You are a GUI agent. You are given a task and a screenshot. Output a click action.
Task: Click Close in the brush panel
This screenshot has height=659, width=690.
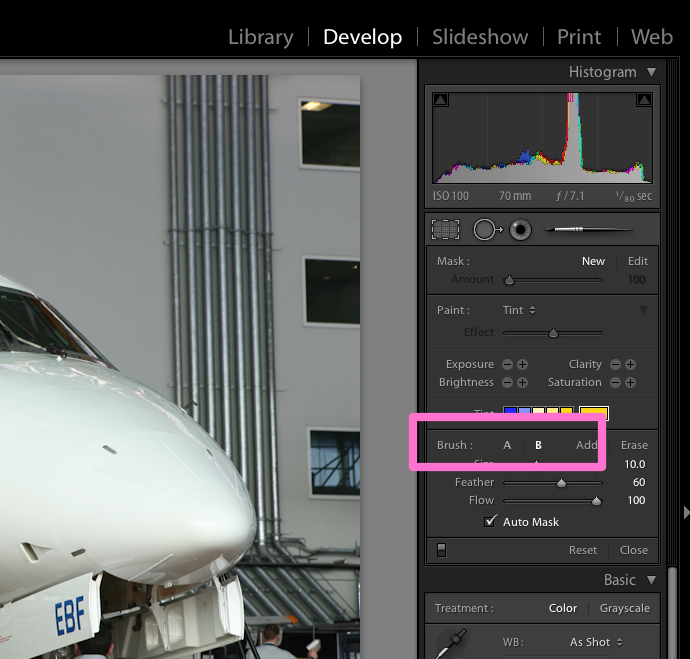[634, 550]
